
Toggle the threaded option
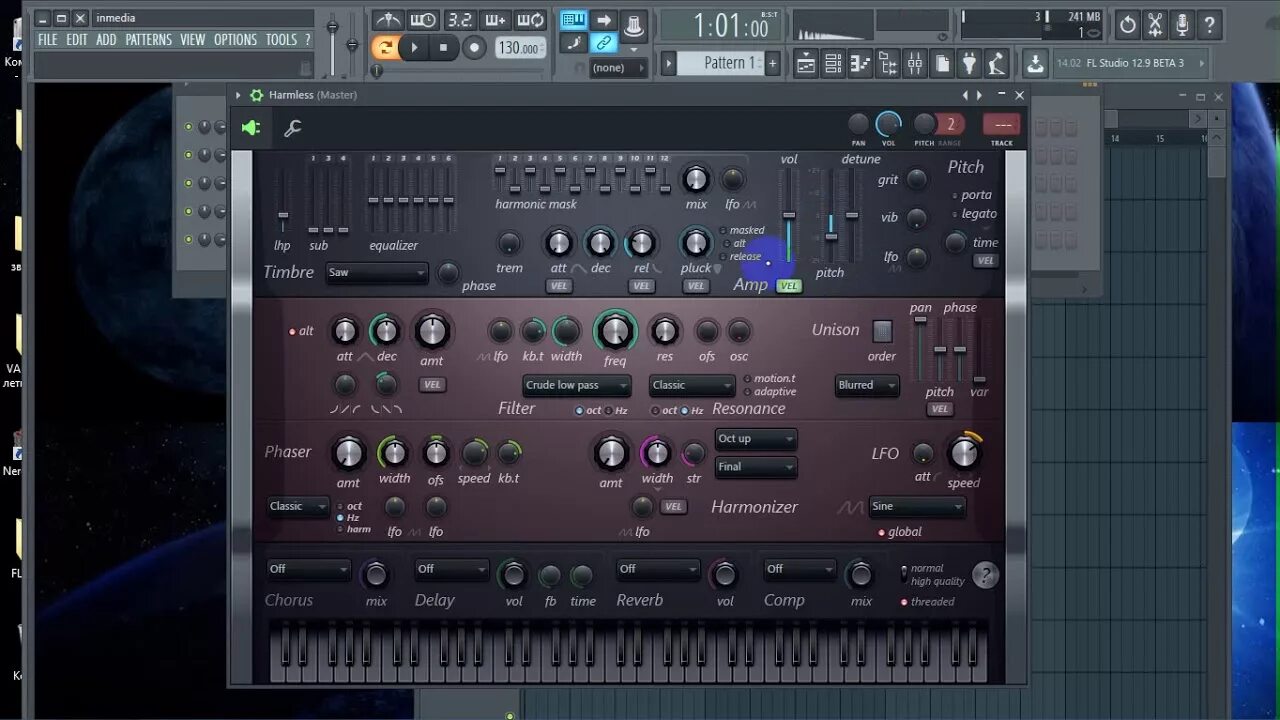927,602
